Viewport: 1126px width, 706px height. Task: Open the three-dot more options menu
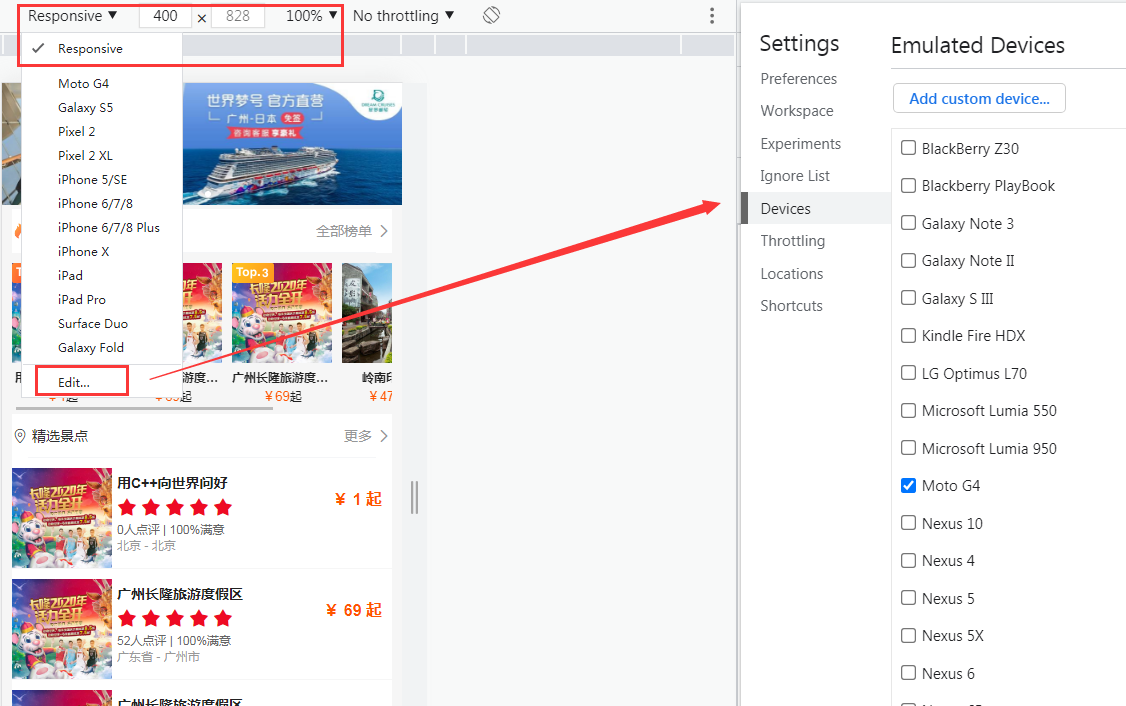click(712, 16)
